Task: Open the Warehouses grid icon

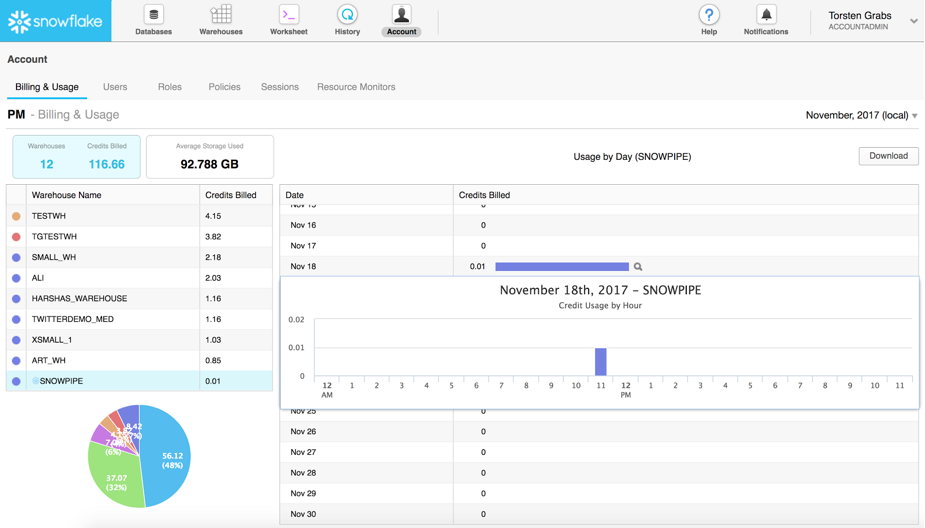Action: point(221,15)
